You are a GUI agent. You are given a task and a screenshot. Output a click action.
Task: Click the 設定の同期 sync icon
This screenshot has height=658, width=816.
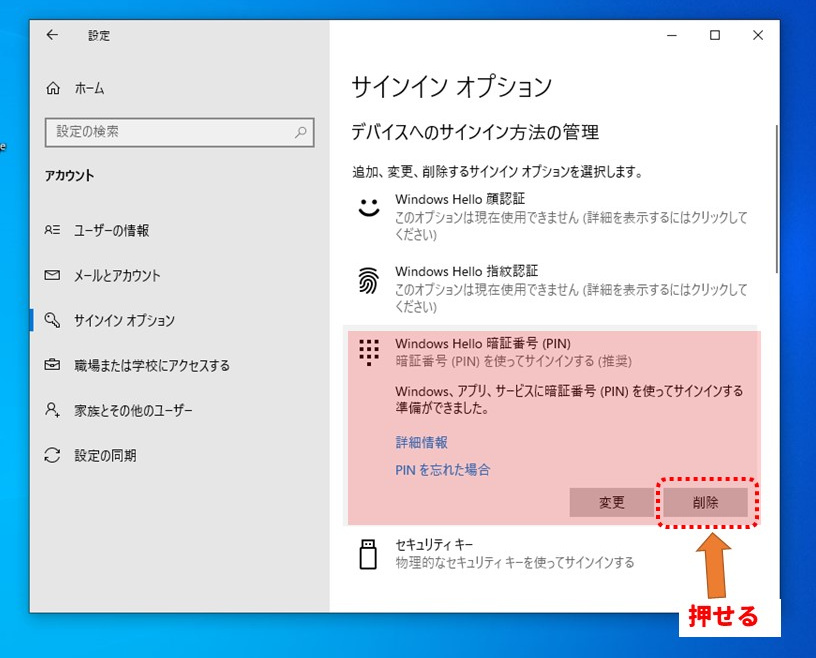pyautogui.click(x=53, y=455)
